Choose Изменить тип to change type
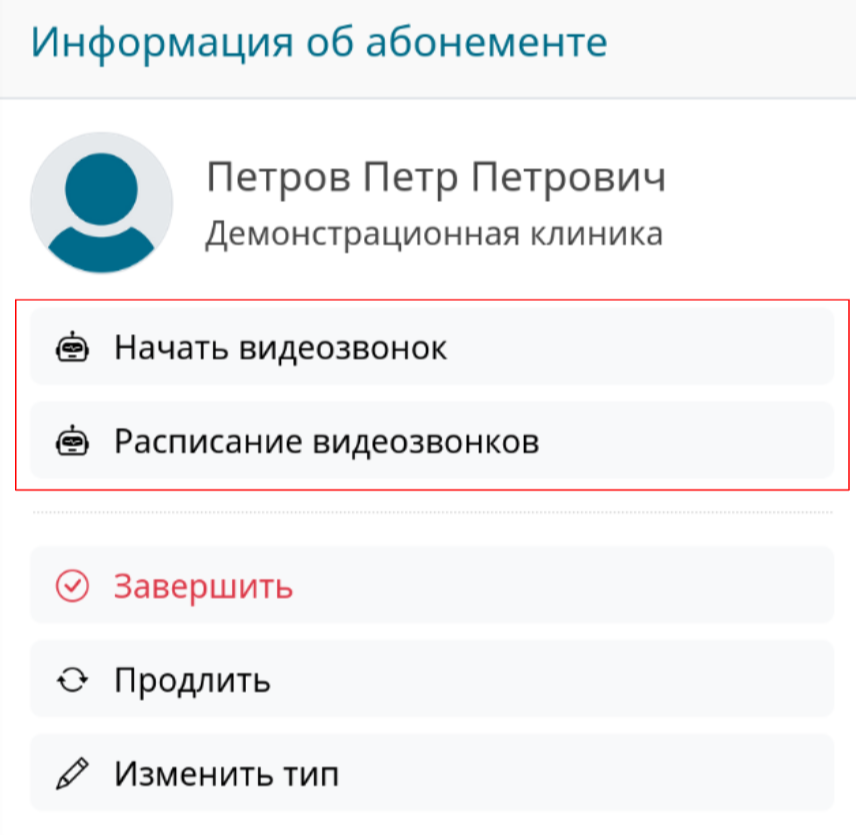This screenshot has height=835, width=856. (226, 773)
